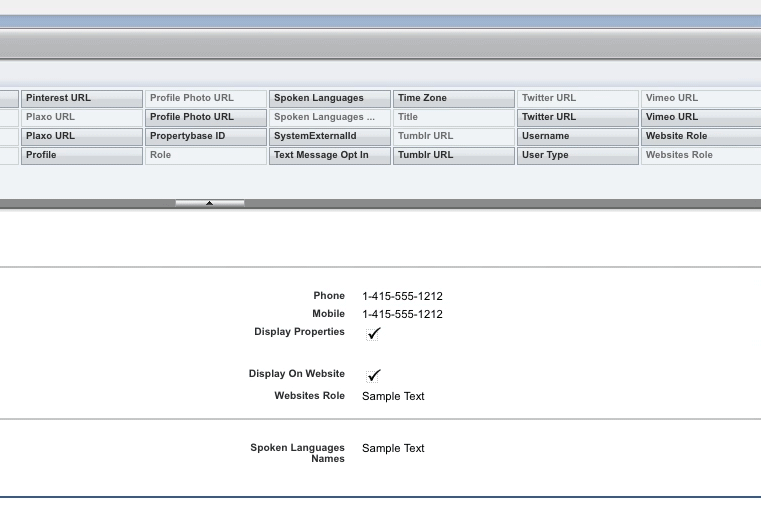Click the greyed Title field tile

454,117
